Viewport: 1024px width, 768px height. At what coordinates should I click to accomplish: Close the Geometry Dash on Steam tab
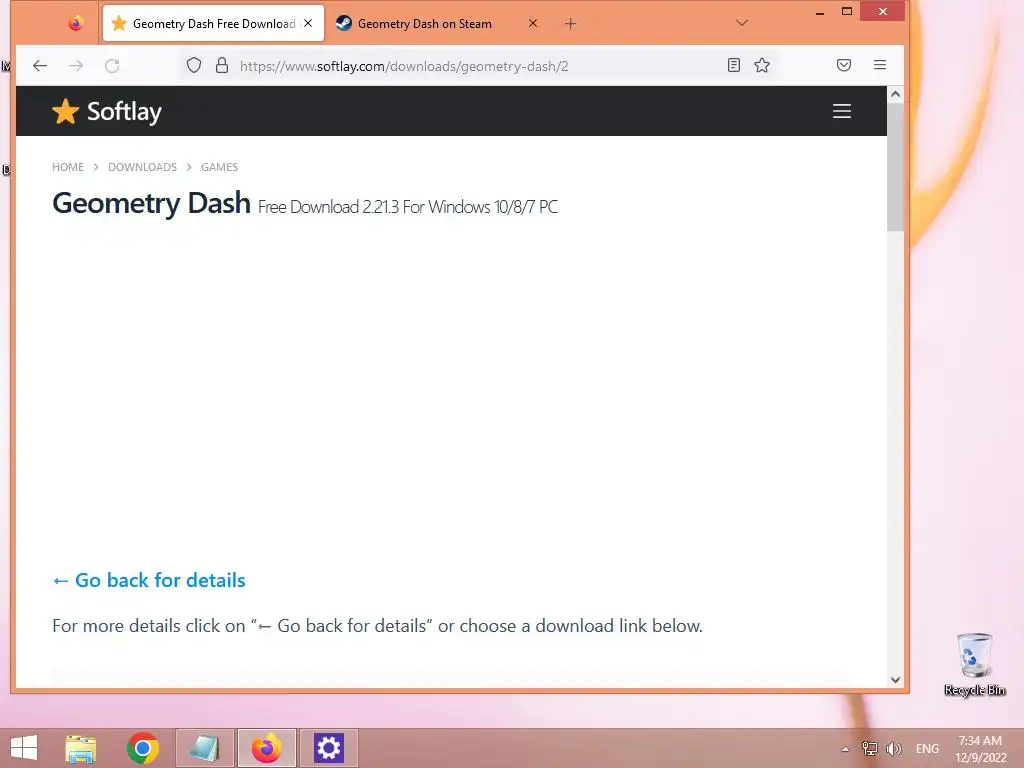[x=533, y=24]
